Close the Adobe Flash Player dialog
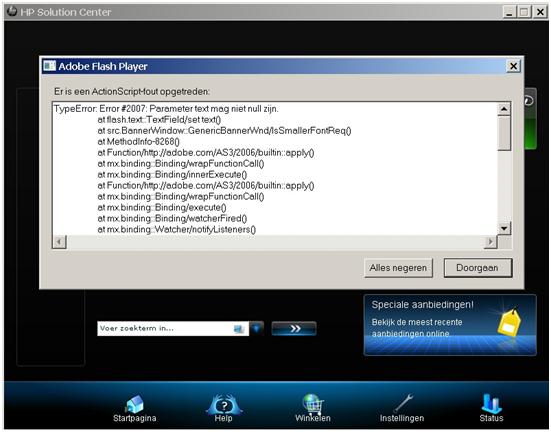This screenshot has width=551, height=432. click(x=513, y=66)
